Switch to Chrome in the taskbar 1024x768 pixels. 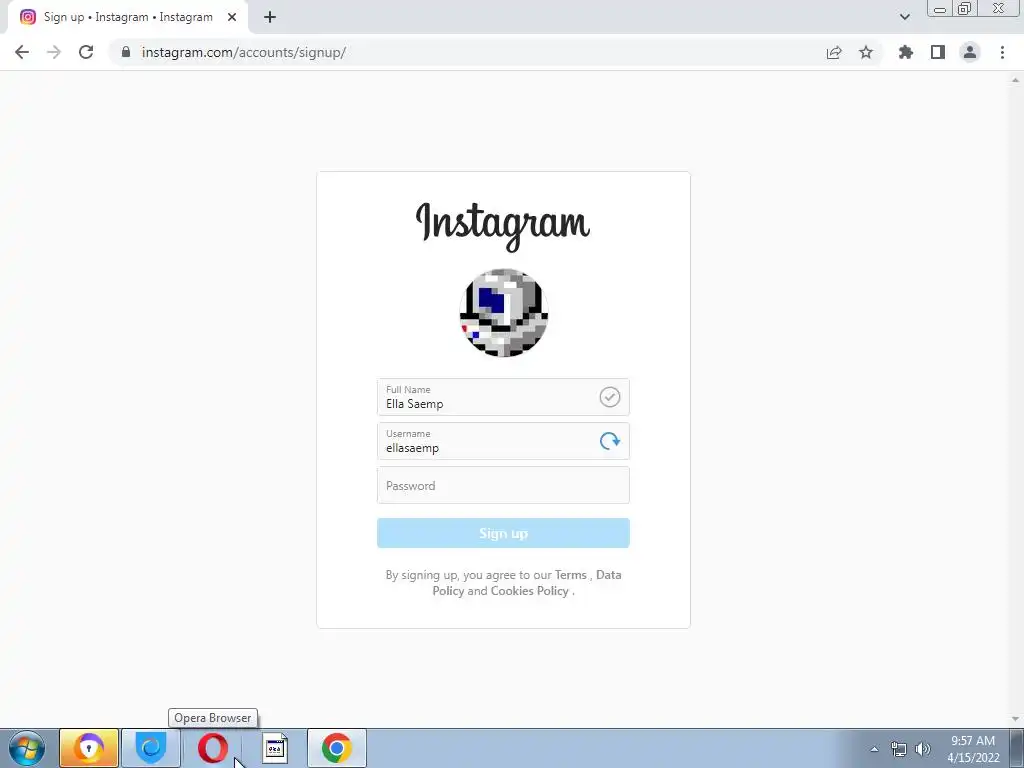point(337,748)
